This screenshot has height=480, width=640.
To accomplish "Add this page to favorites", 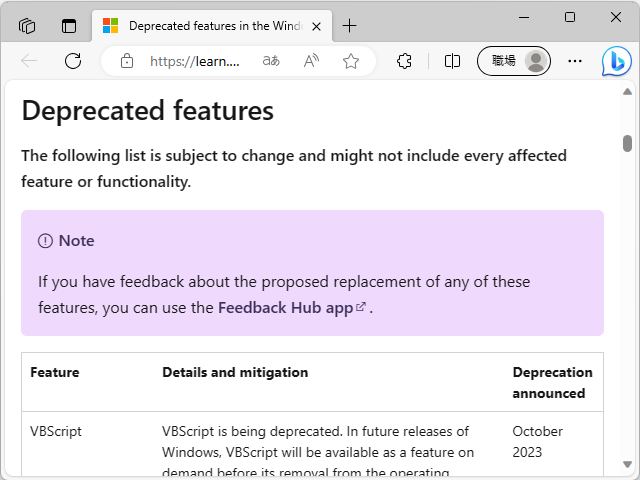I will click(x=351, y=61).
